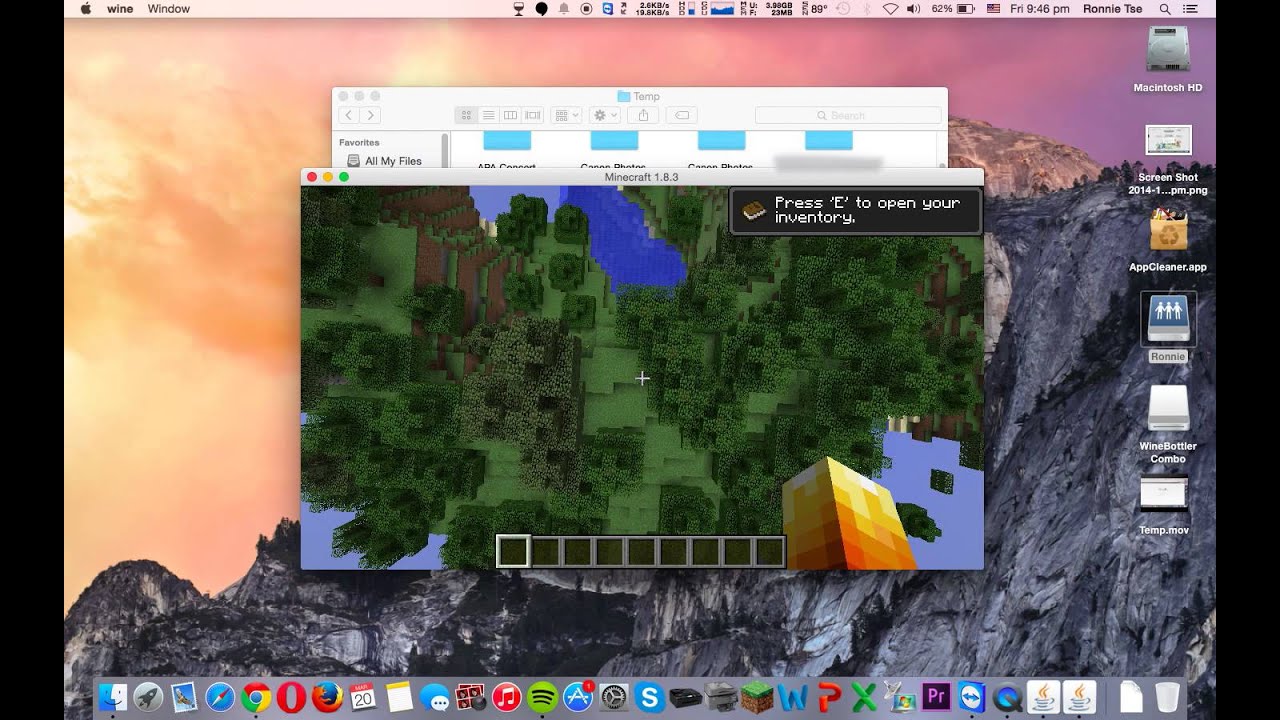1280x720 pixels.
Task: Open Safari compass icon in Dock
Action: 220,696
